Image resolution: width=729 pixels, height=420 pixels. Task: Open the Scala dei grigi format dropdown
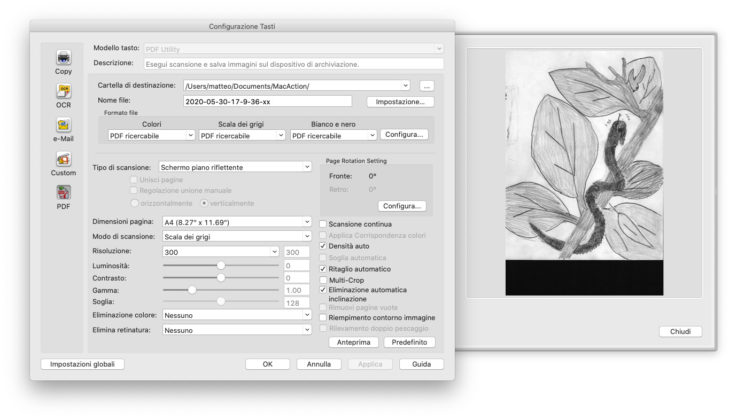(x=242, y=135)
